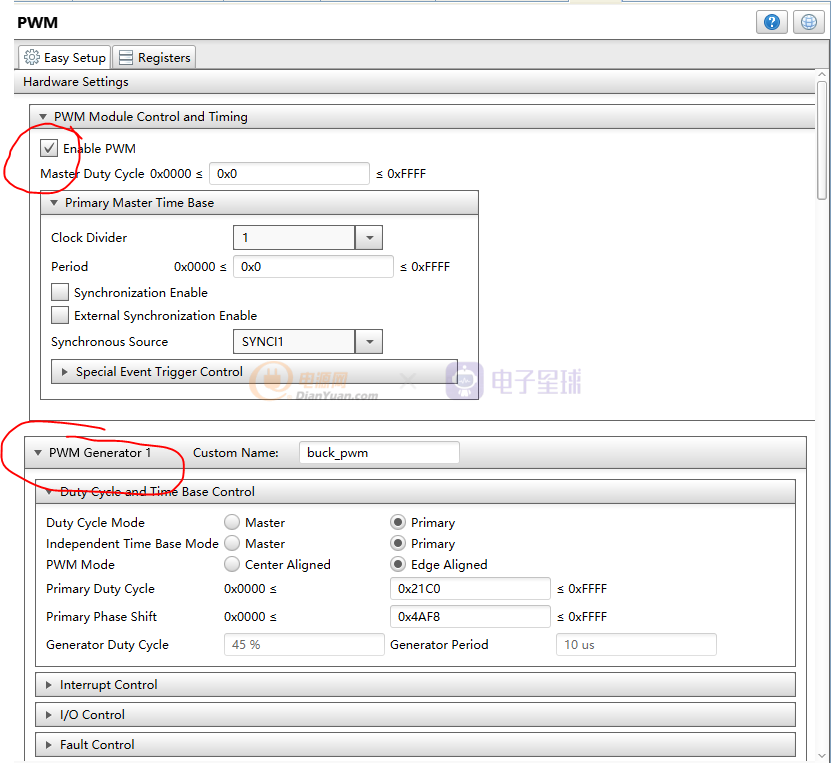This screenshot has height=763, width=831.
Task: Tick External Synchronization Enable checkbox
Action: point(60,316)
